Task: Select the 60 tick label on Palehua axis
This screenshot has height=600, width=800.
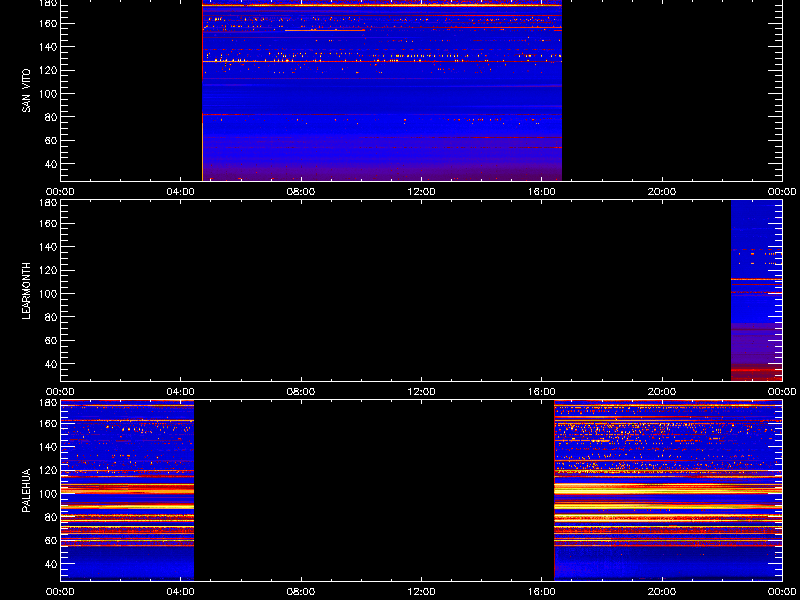Action: pos(52,541)
